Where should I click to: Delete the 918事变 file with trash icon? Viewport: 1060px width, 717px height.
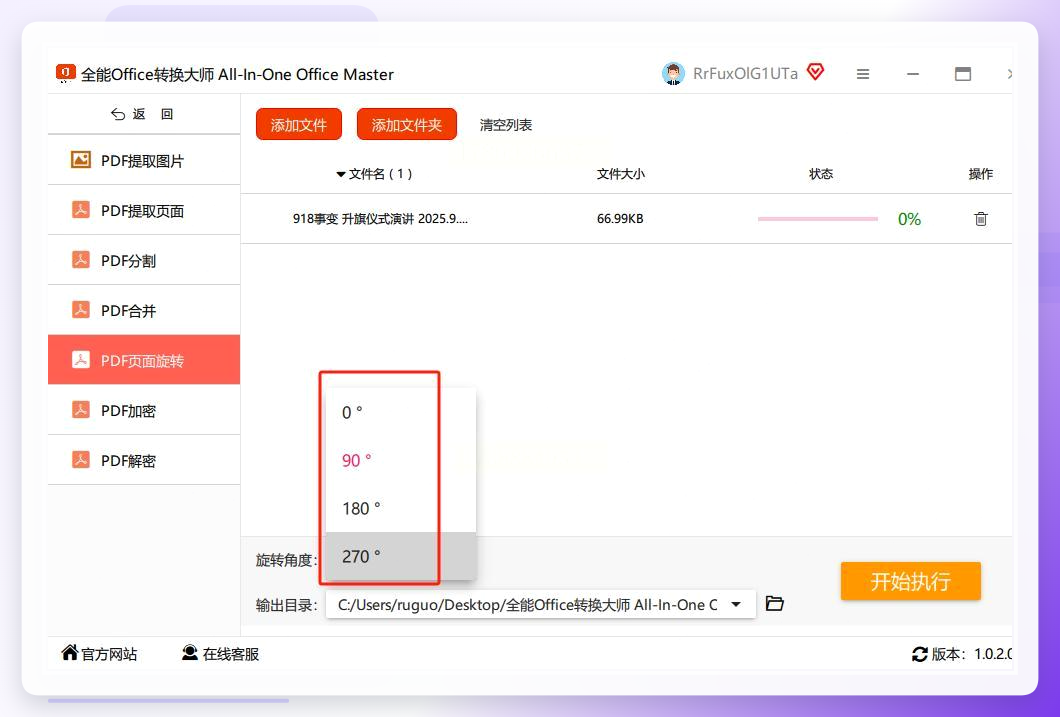pyautogui.click(x=980, y=219)
